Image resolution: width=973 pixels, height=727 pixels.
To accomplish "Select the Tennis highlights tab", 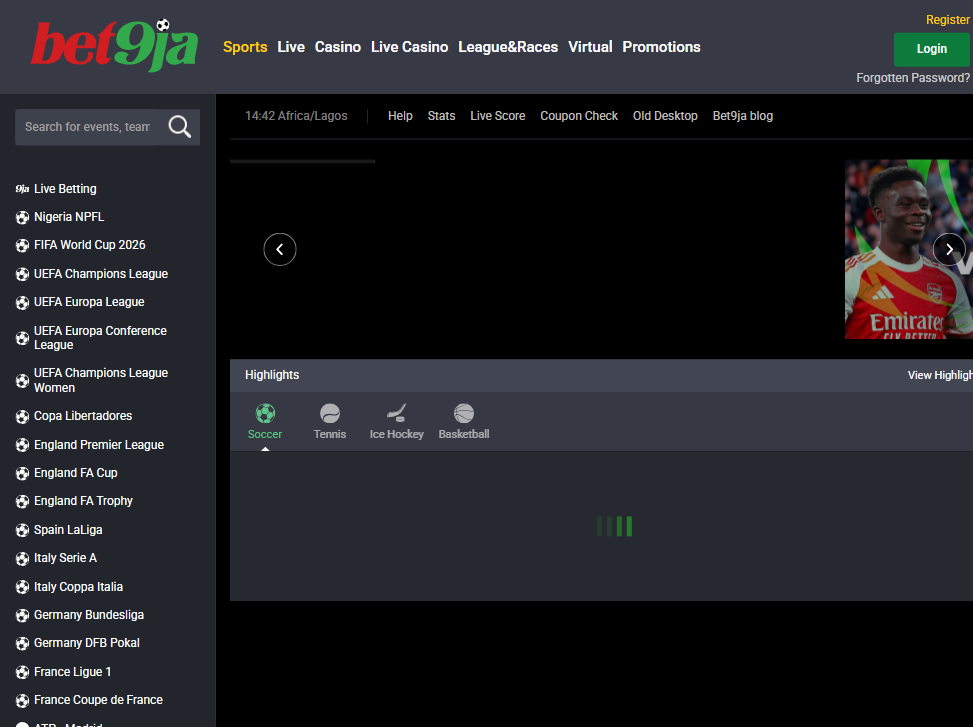I will 330,422.
